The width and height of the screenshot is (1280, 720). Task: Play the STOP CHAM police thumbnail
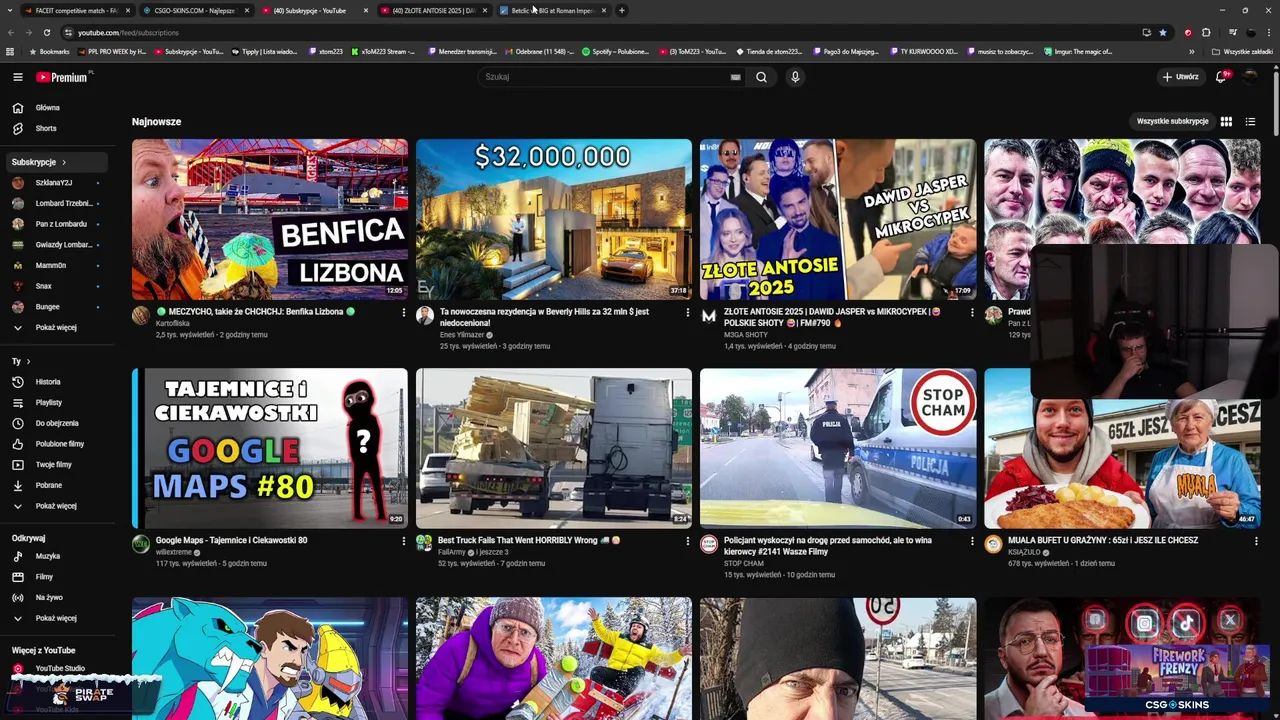pyautogui.click(x=838, y=448)
